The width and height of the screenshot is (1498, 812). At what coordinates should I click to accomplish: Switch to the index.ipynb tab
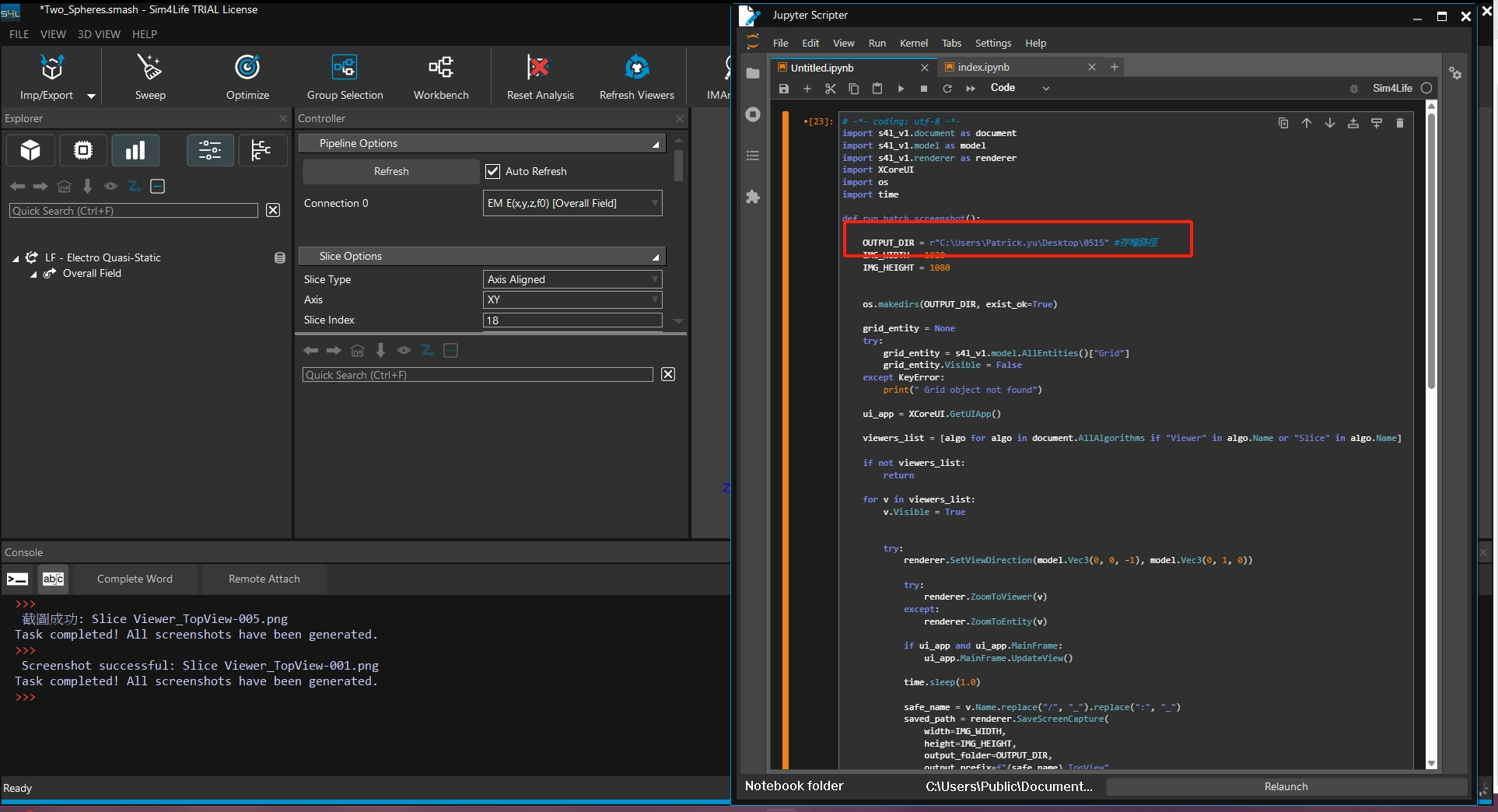pos(983,68)
